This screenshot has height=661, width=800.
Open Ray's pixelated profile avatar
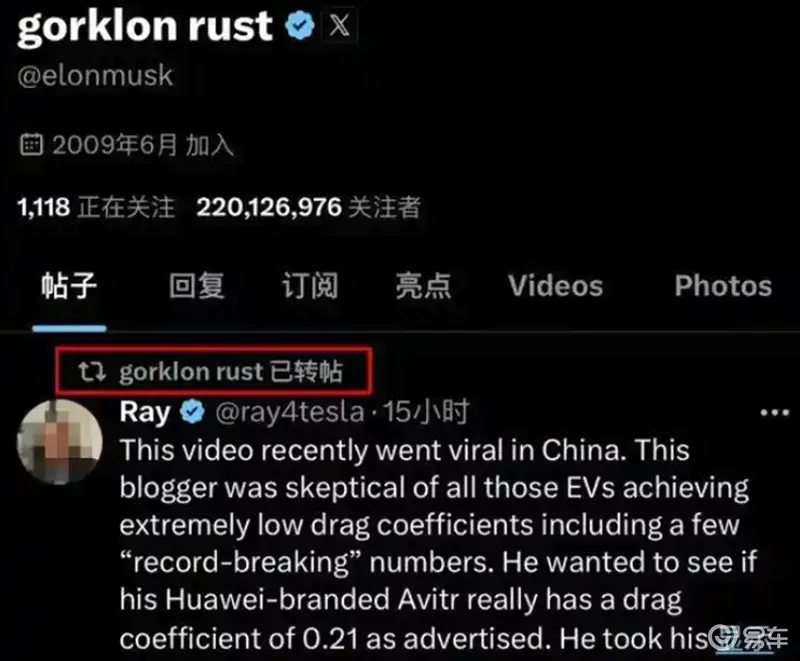coord(60,442)
